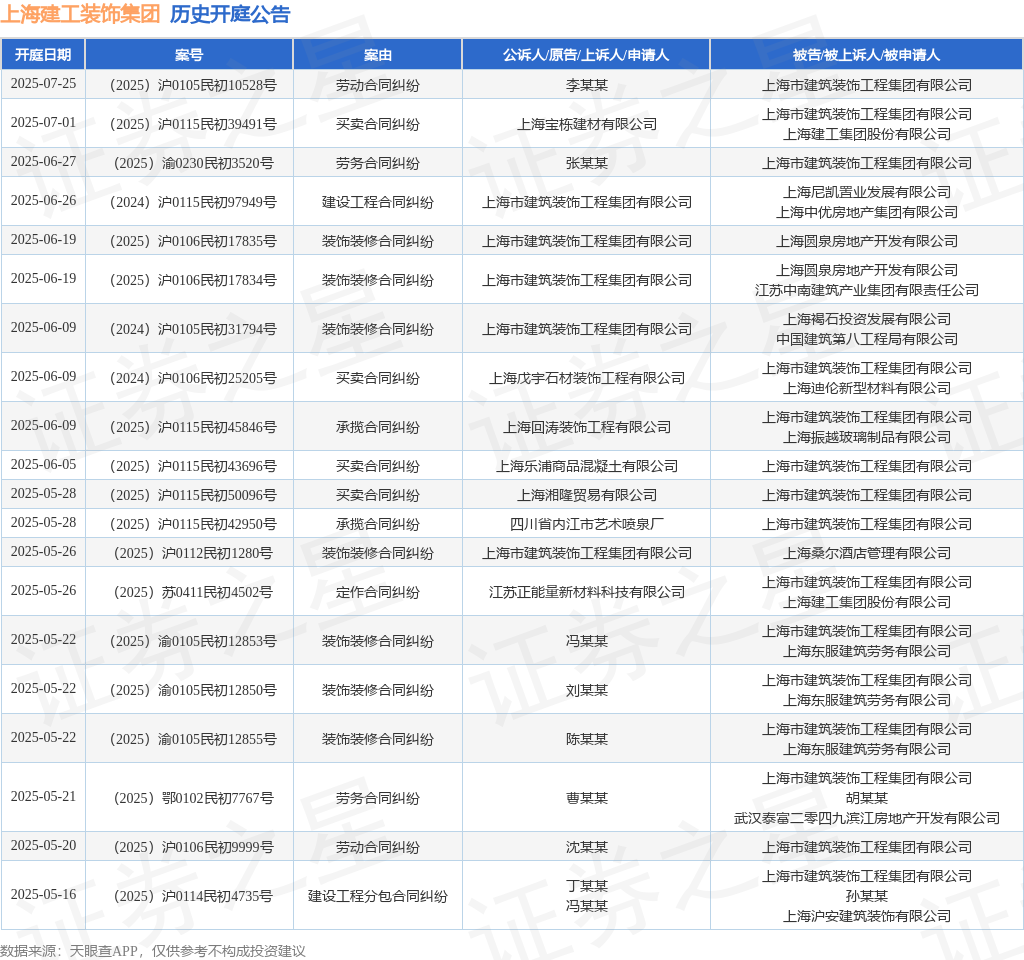Select case number （2025）渝0230民初3520号
The width and height of the screenshot is (1024, 960).
(193, 163)
